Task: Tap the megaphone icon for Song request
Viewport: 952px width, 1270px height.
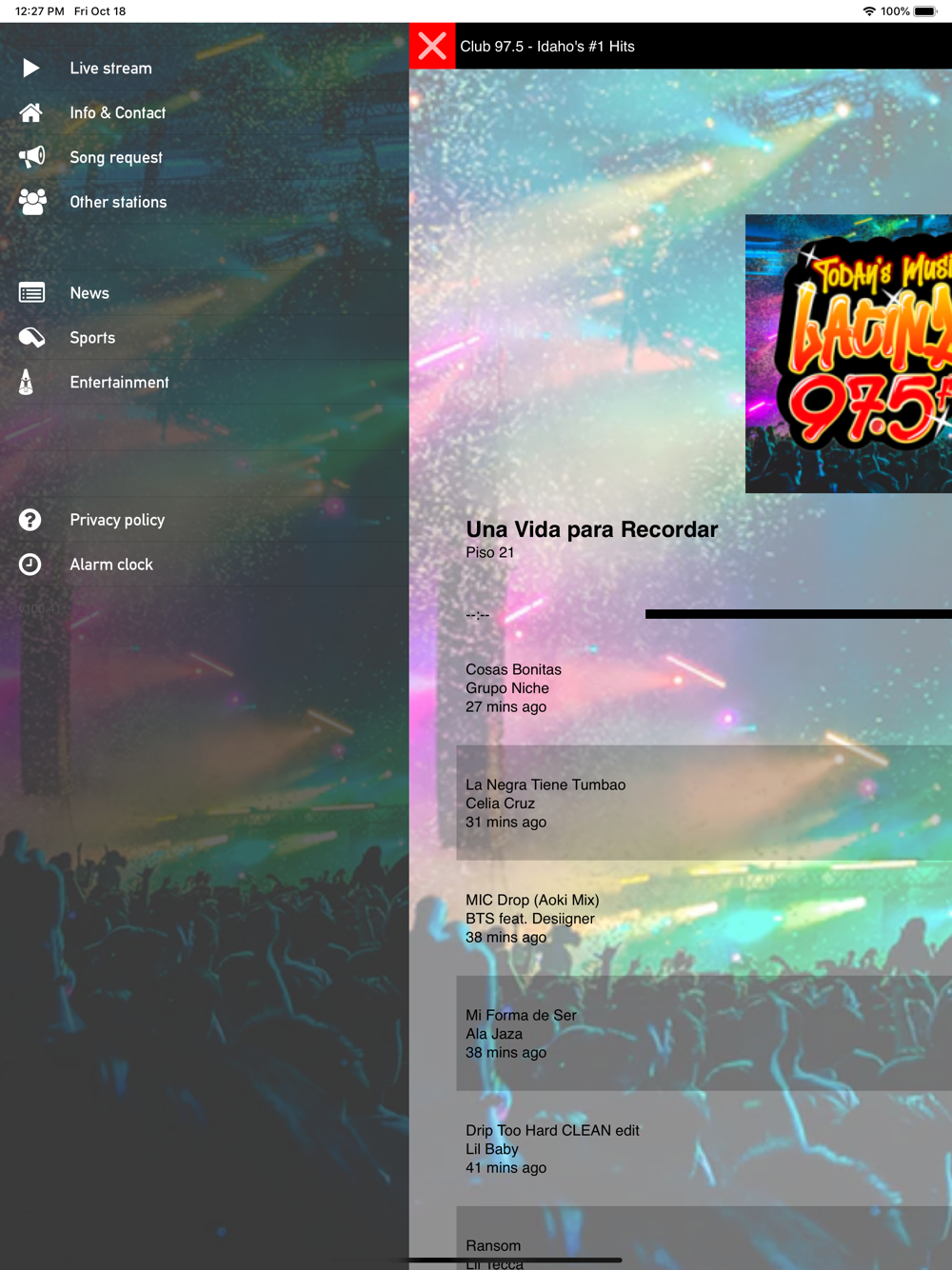Action: [x=31, y=157]
